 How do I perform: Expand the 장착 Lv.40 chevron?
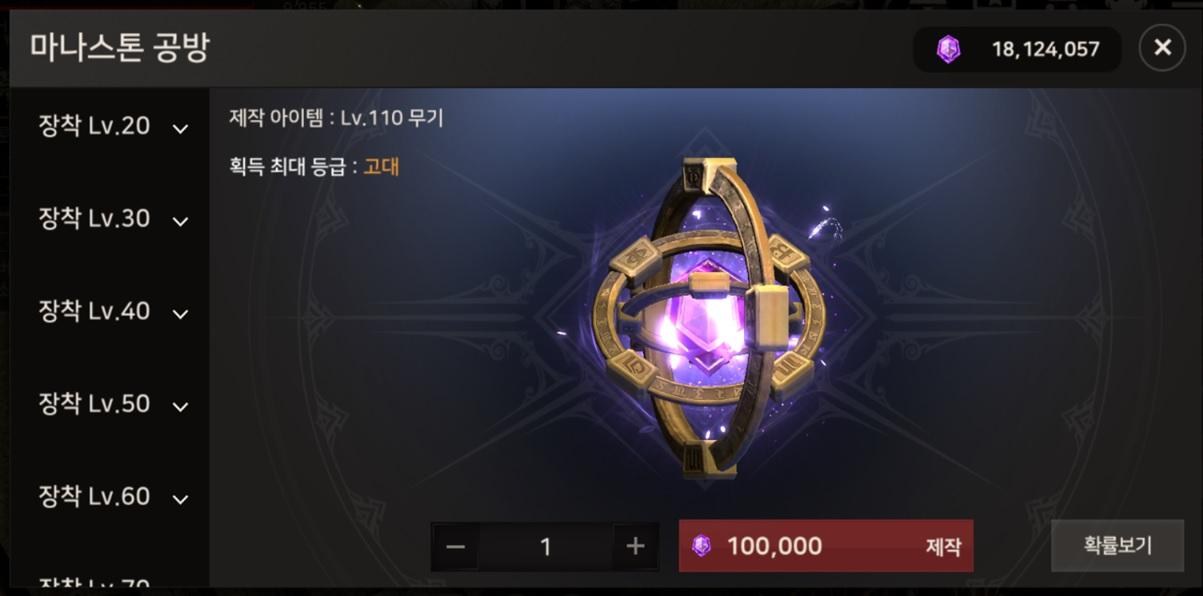click(x=180, y=314)
